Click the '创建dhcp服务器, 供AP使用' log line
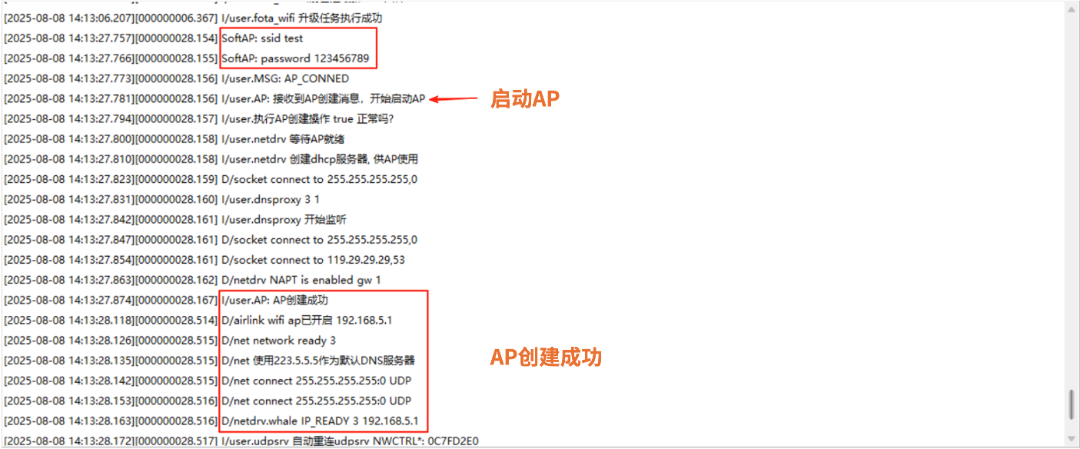Screen dimensions: 1080x449 211,160
